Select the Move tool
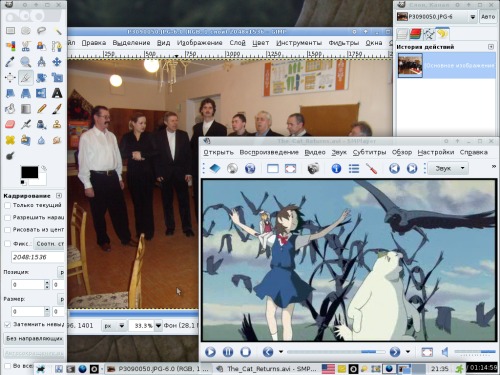500x375 pixels. [x=57, y=62]
